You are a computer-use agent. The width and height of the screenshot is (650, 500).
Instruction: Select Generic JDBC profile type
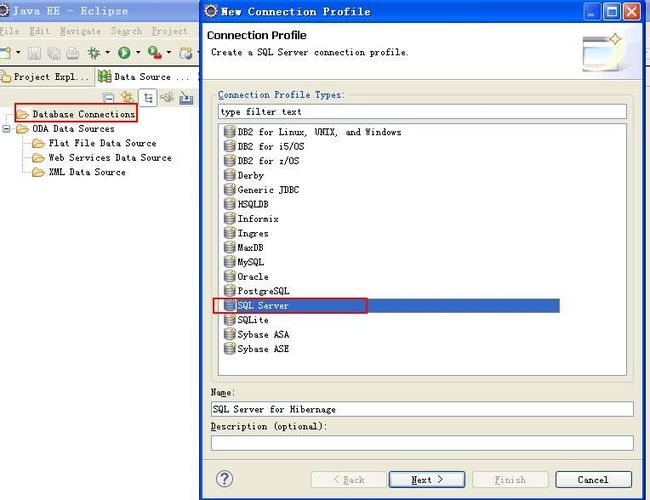(x=261, y=190)
